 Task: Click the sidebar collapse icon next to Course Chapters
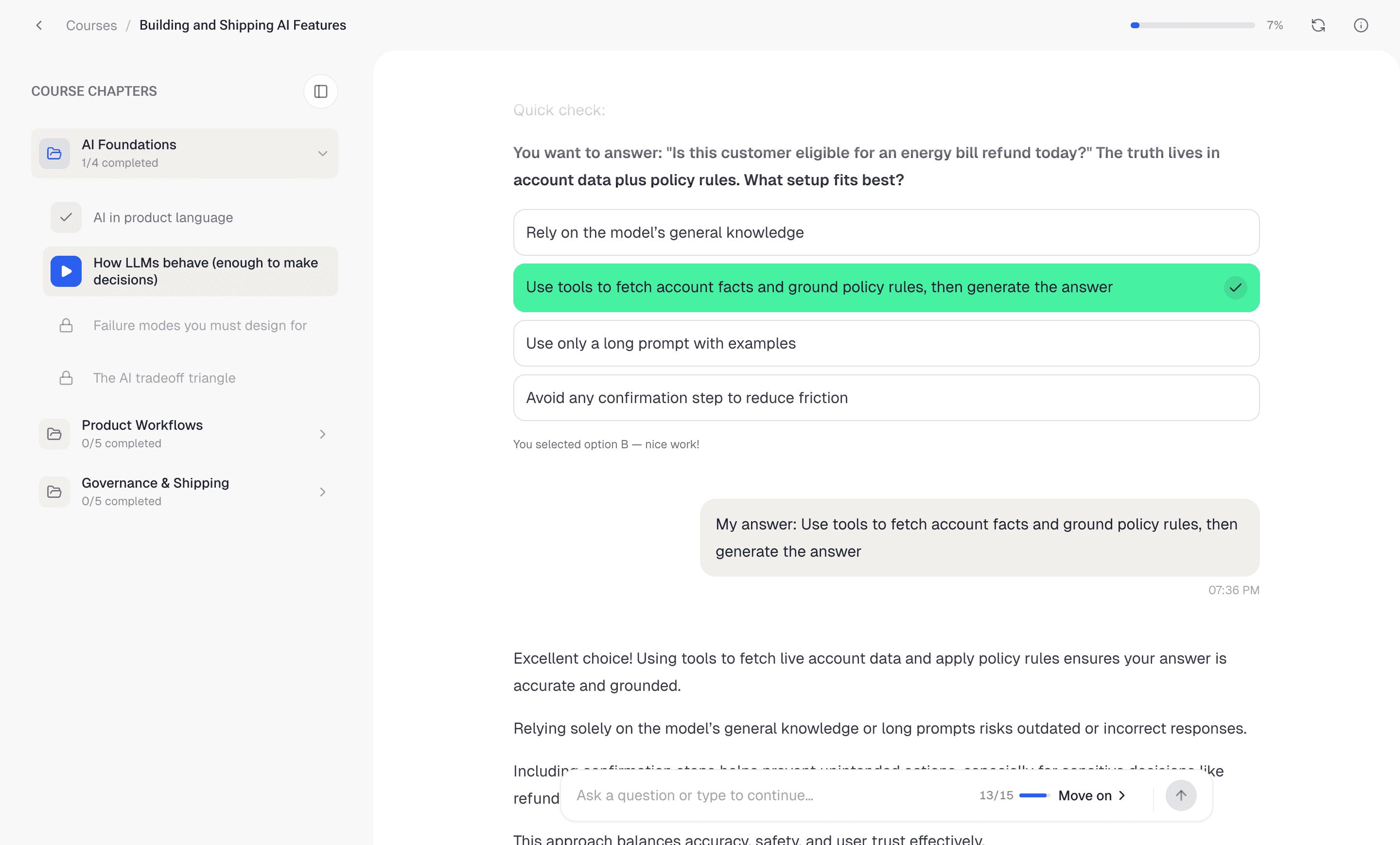coord(320,91)
